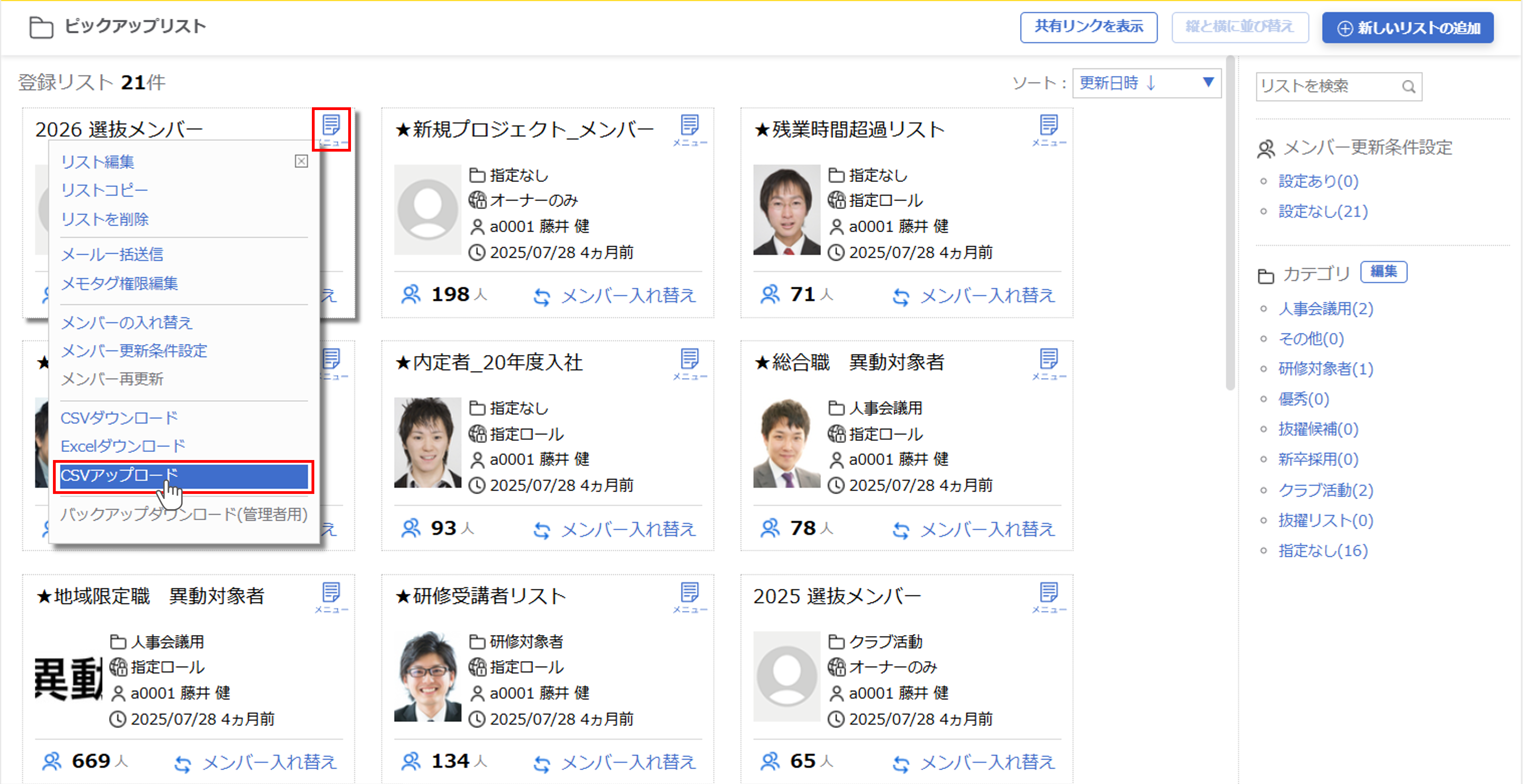Click into the リストを検索 input field
This screenshot has width=1523, height=784.
(1327, 87)
